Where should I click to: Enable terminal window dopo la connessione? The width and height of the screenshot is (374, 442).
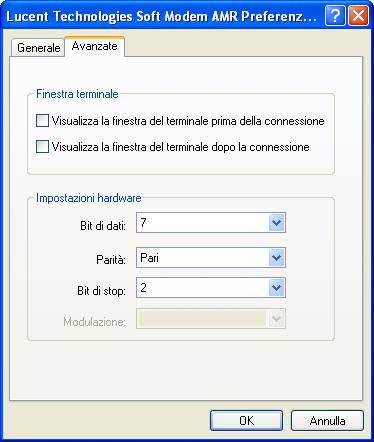42,147
